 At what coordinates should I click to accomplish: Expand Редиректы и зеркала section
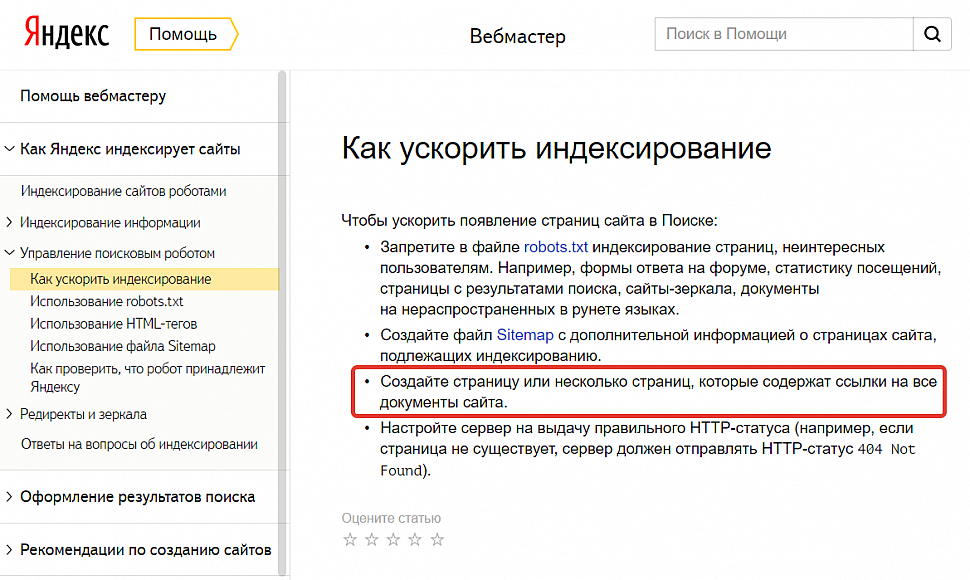10,414
